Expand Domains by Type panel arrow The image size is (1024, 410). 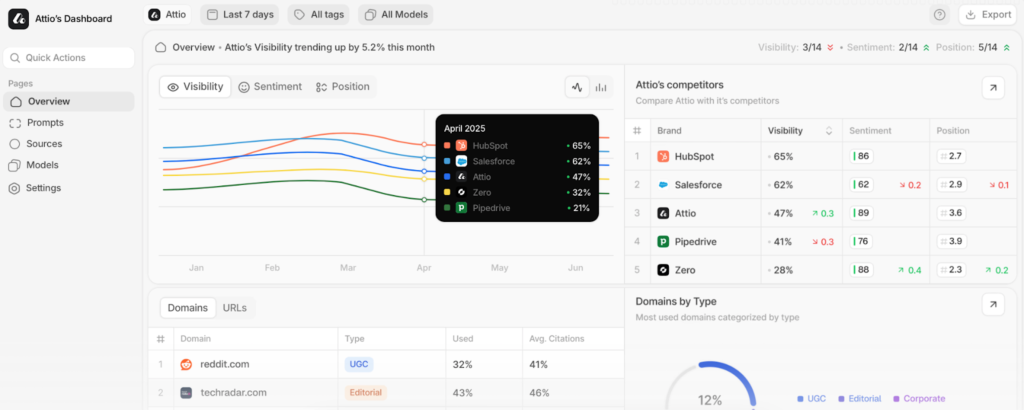click(992, 304)
